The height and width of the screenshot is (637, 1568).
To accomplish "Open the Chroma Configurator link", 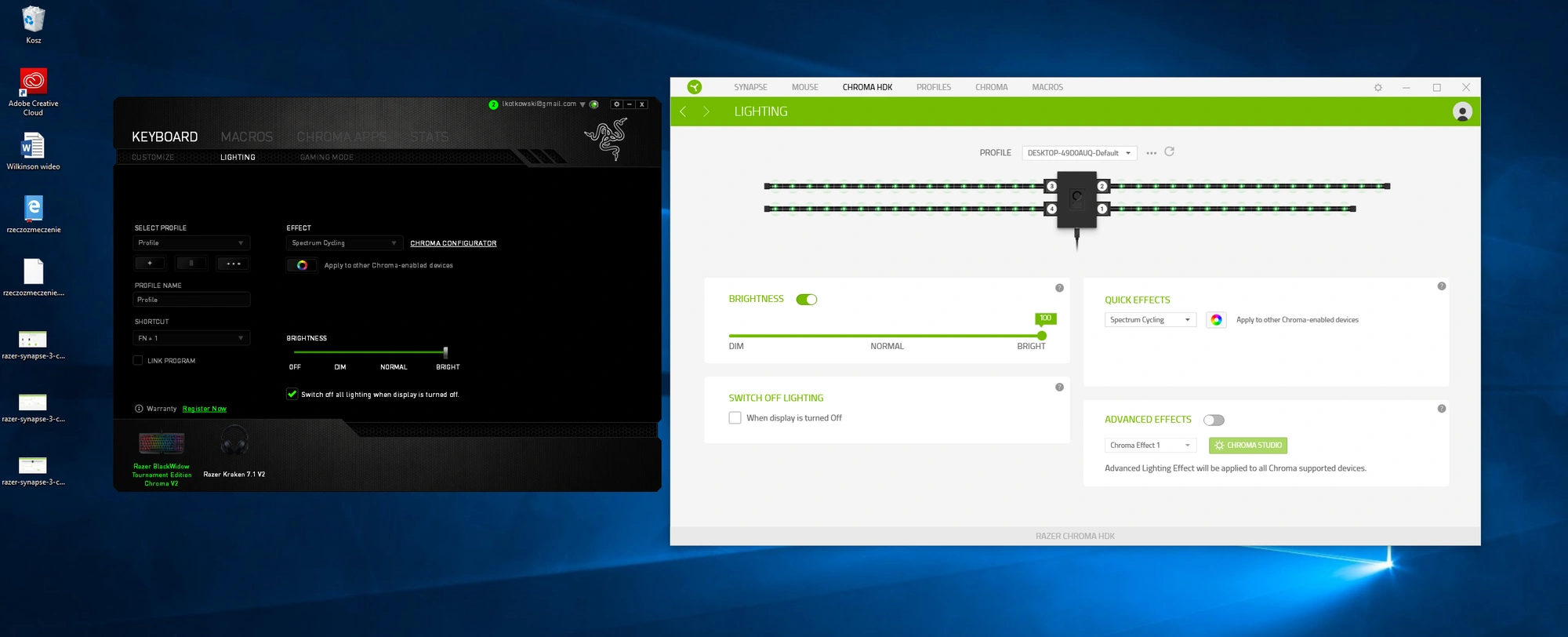I will point(453,243).
